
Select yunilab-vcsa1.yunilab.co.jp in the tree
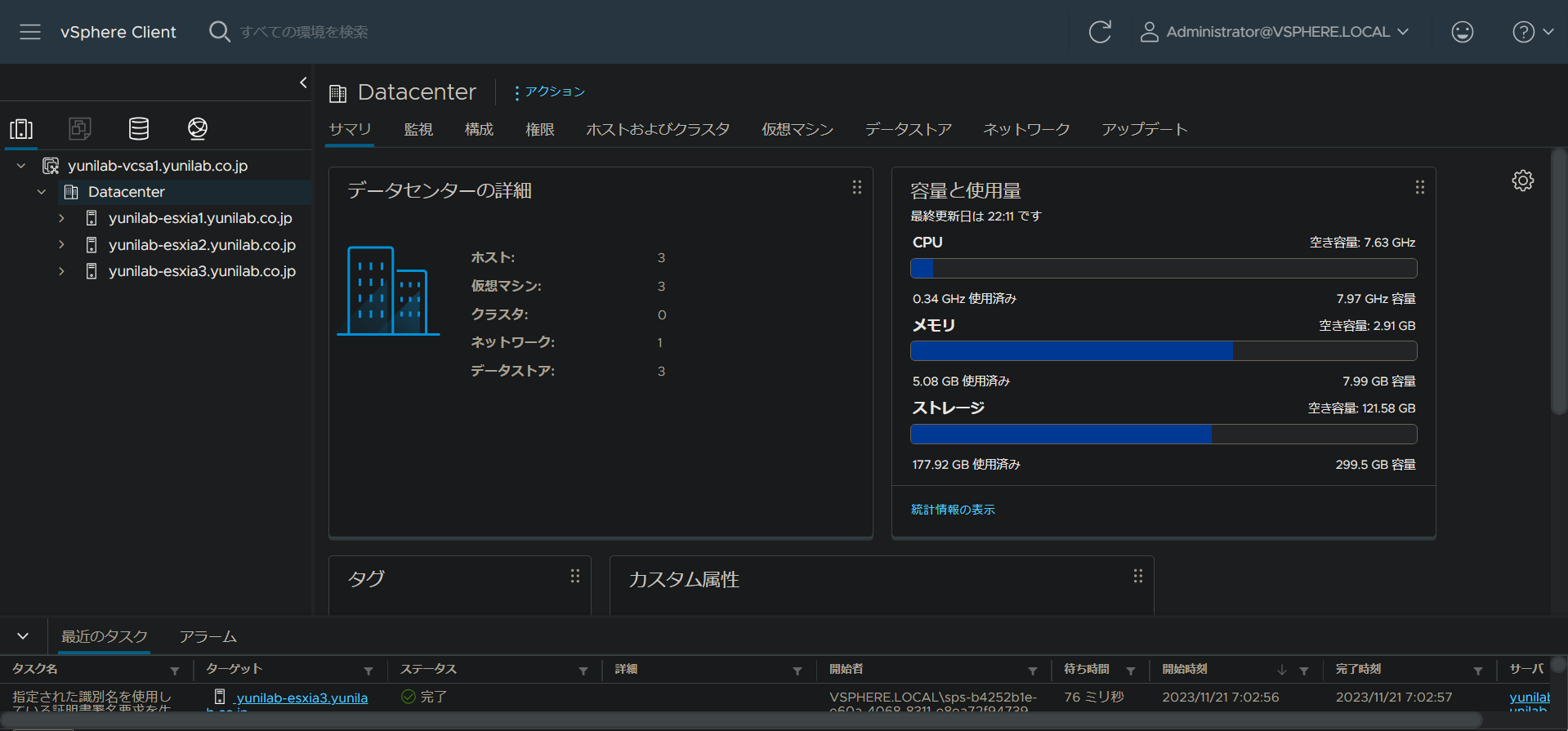pyautogui.click(x=158, y=166)
